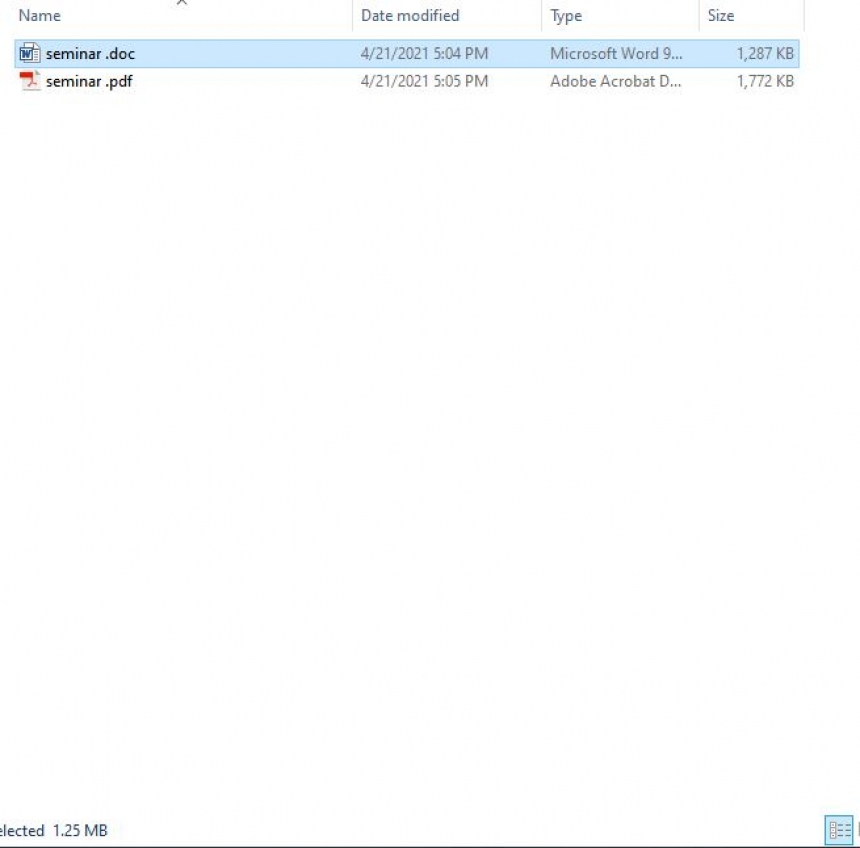Click the Adobe Acrobat D... type cell
The height and width of the screenshot is (848, 860).
tap(615, 81)
